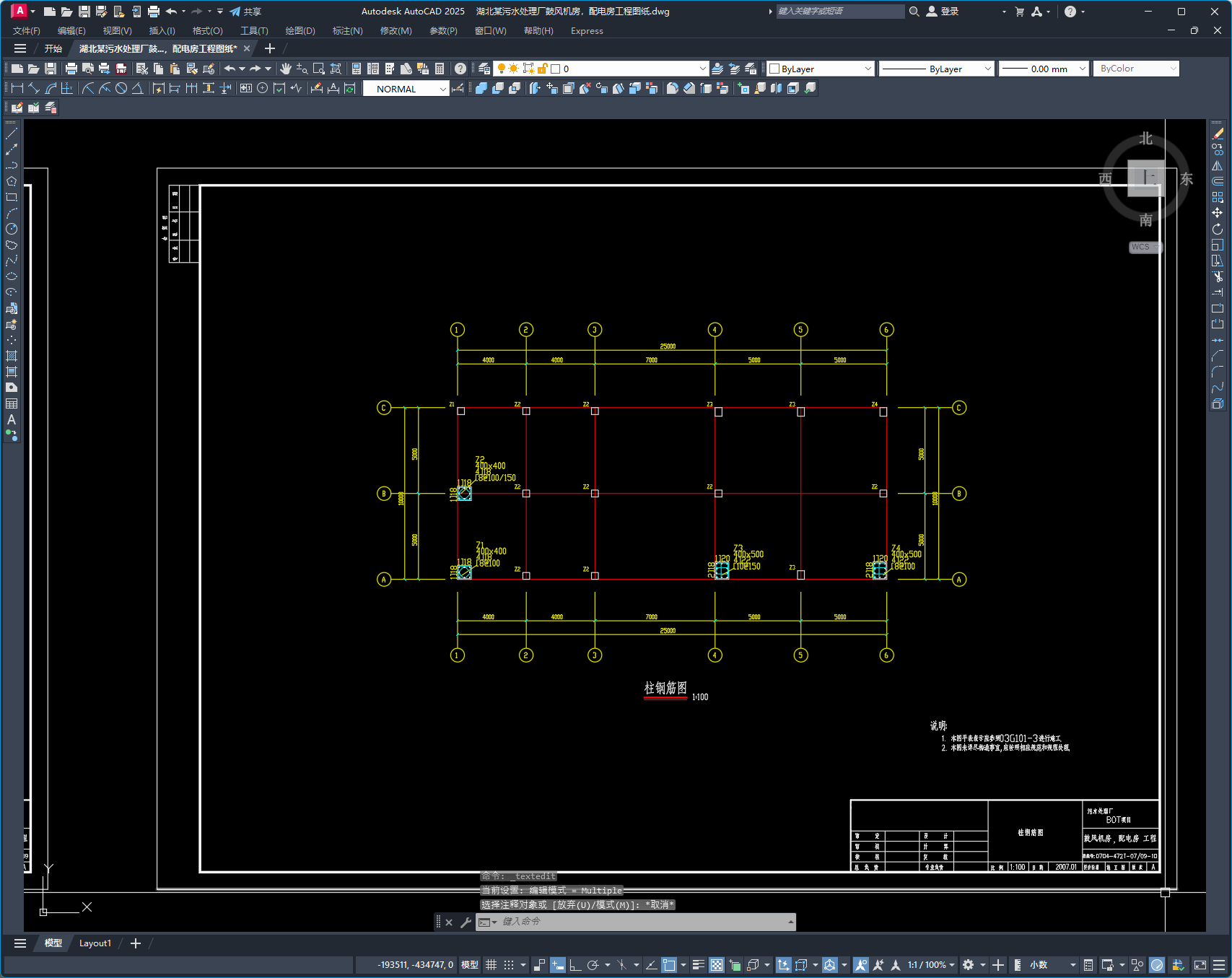Click the workspace switching gear icon
Screen dimensions: 1232x978
969,965
